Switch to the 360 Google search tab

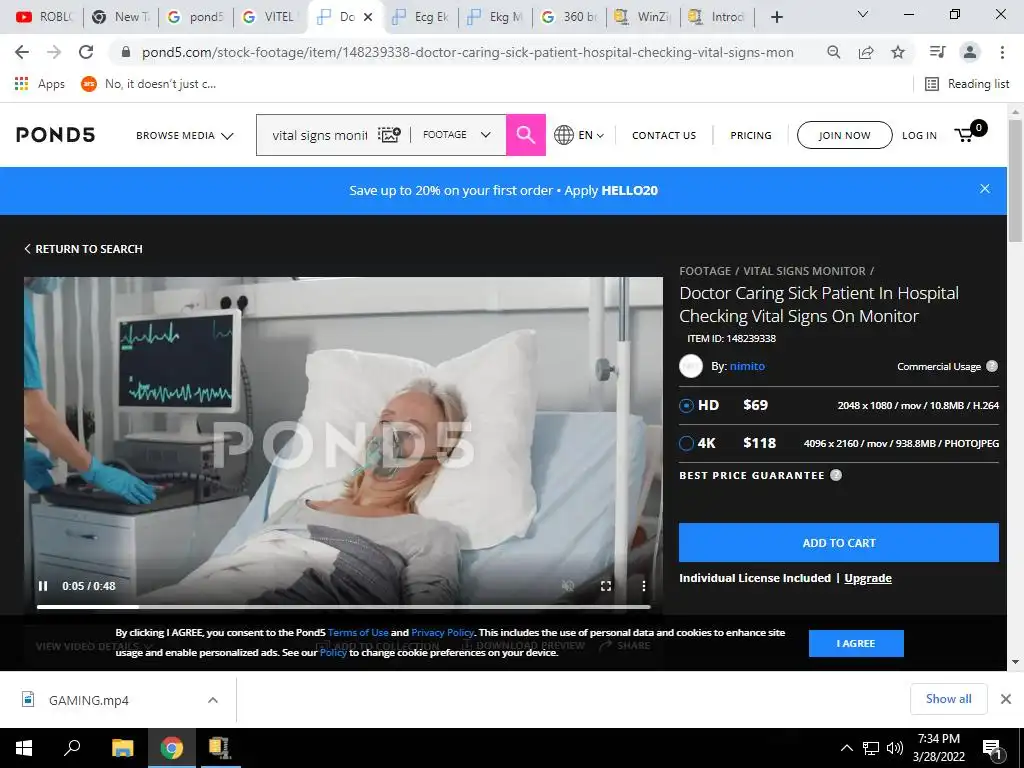pos(571,17)
